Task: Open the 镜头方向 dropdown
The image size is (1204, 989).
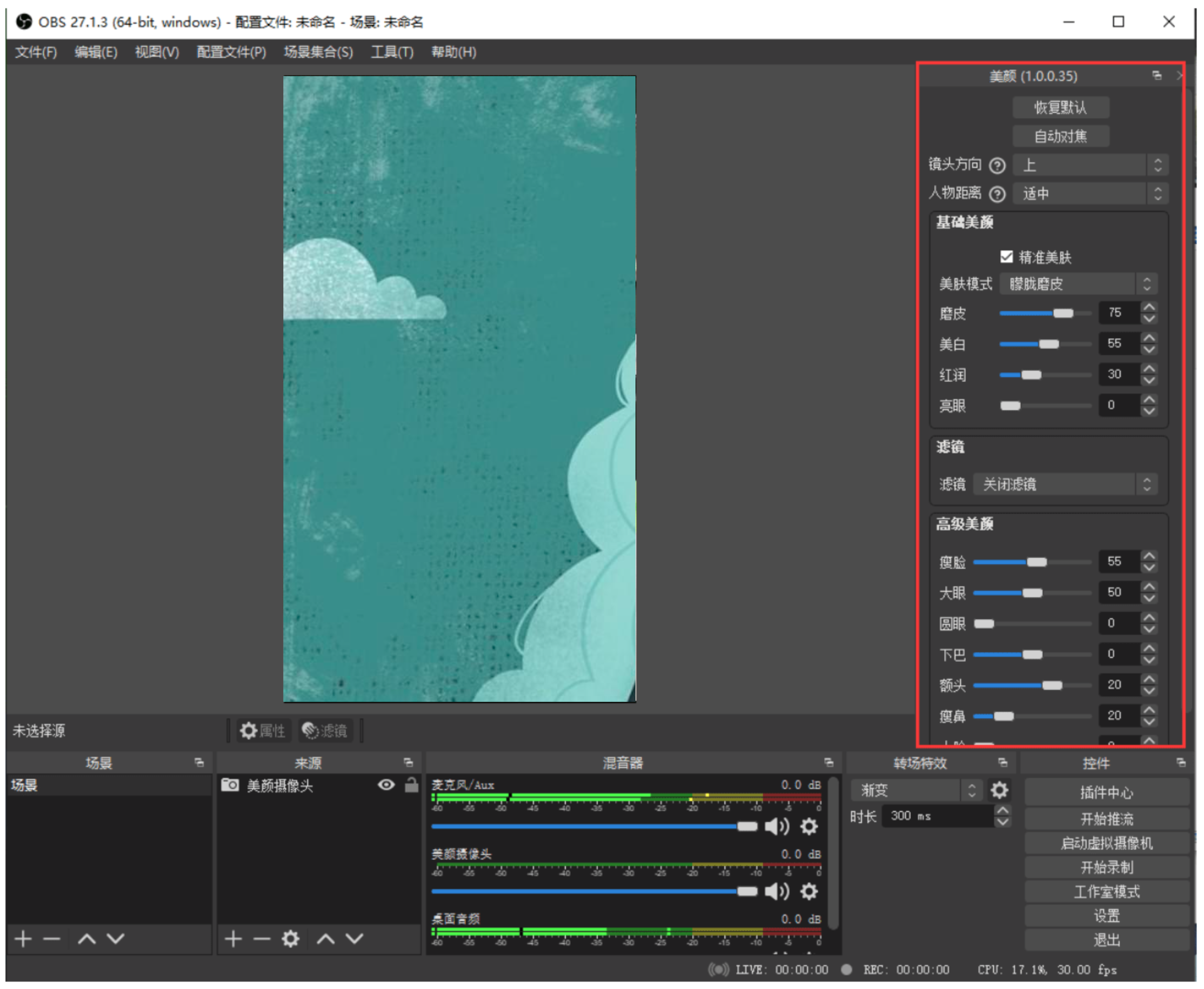Action: coord(1091,165)
